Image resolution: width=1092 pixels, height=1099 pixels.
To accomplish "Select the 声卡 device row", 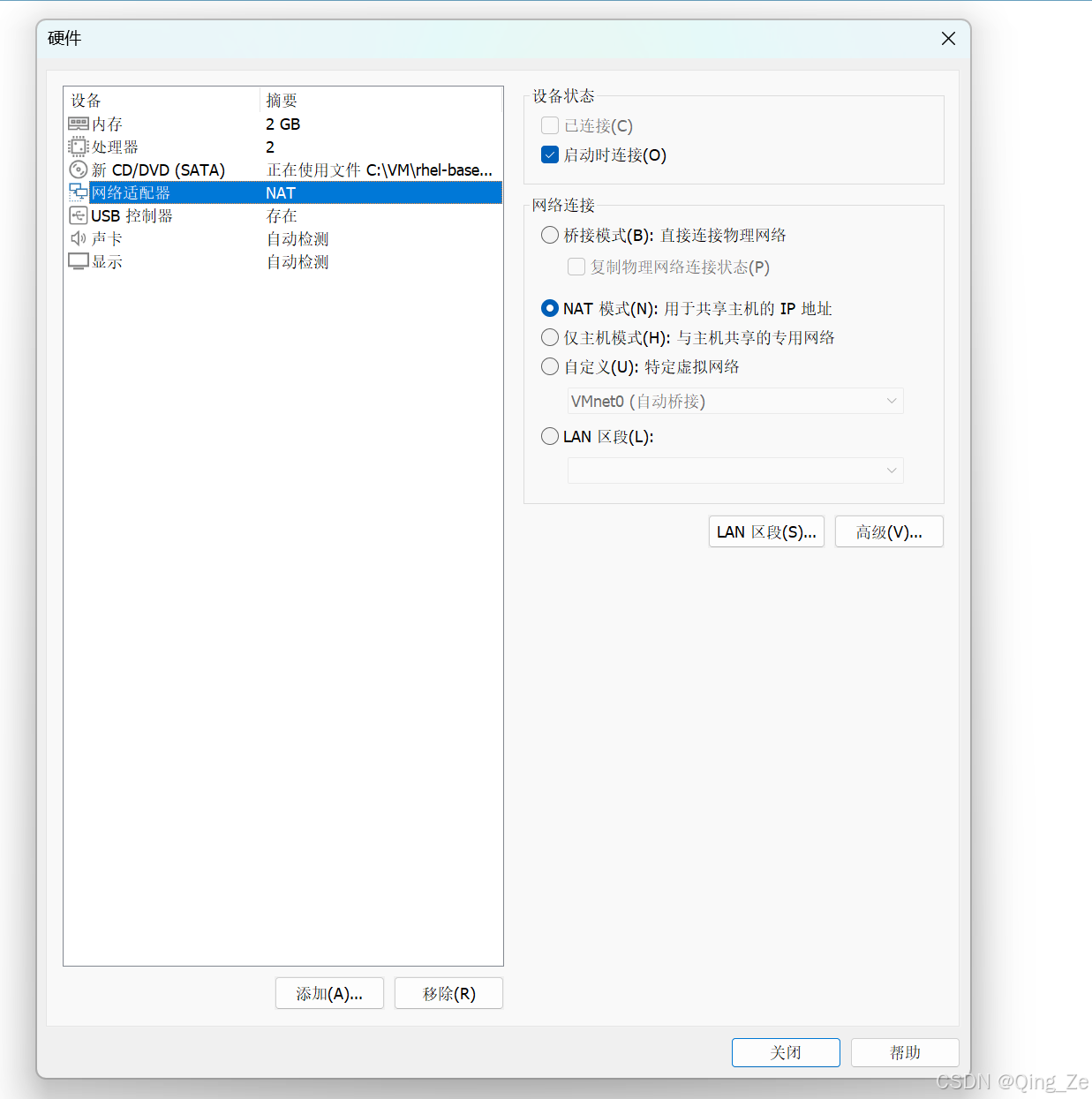I will [x=283, y=238].
